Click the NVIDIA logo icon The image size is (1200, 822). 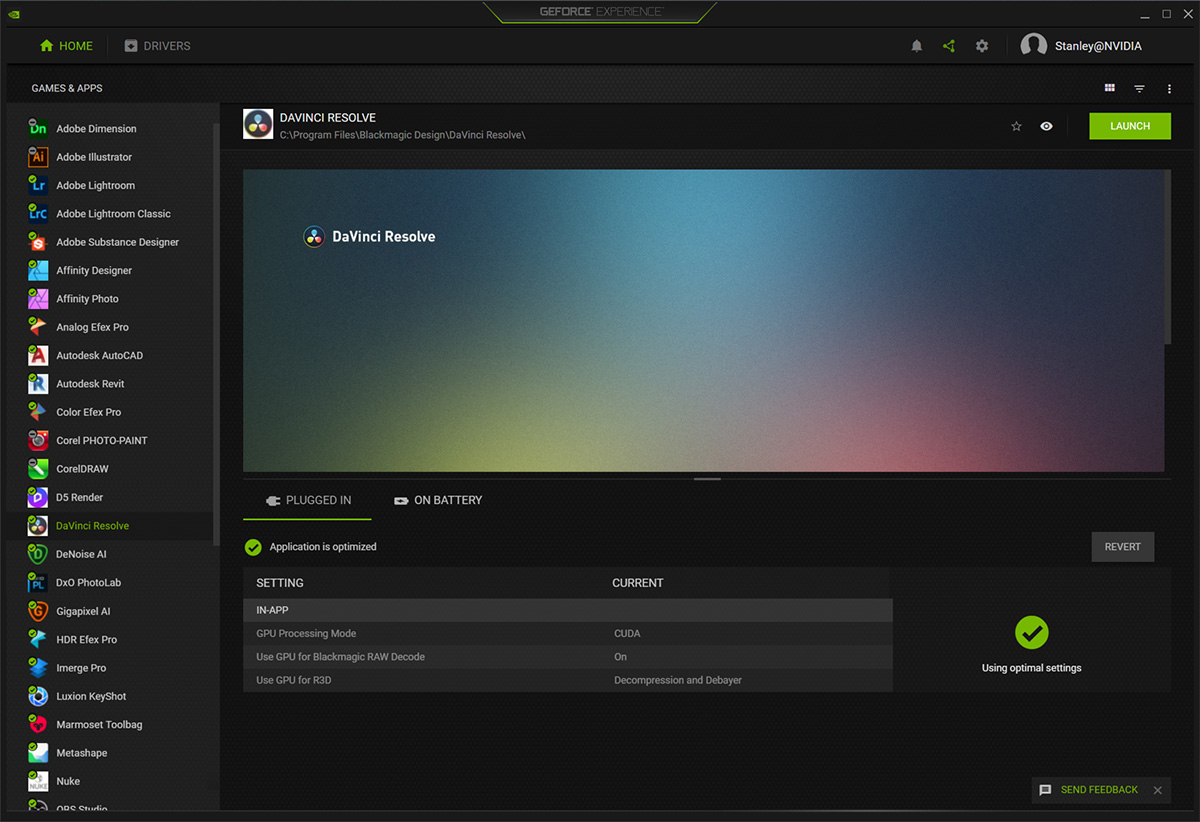tap(14, 14)
